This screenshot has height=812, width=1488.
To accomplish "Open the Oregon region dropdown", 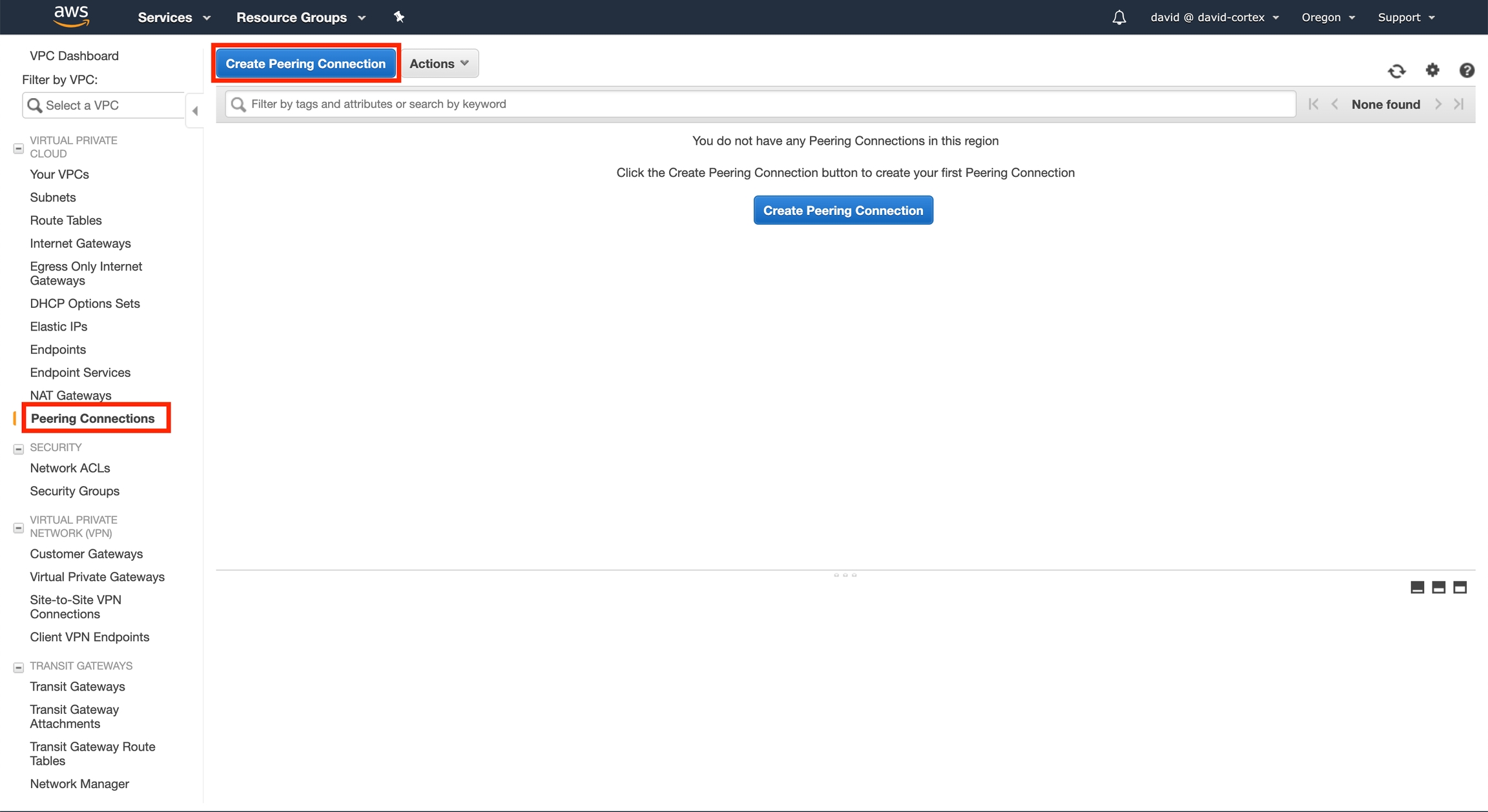I will pyautogui.click(x=1328, y=17).
